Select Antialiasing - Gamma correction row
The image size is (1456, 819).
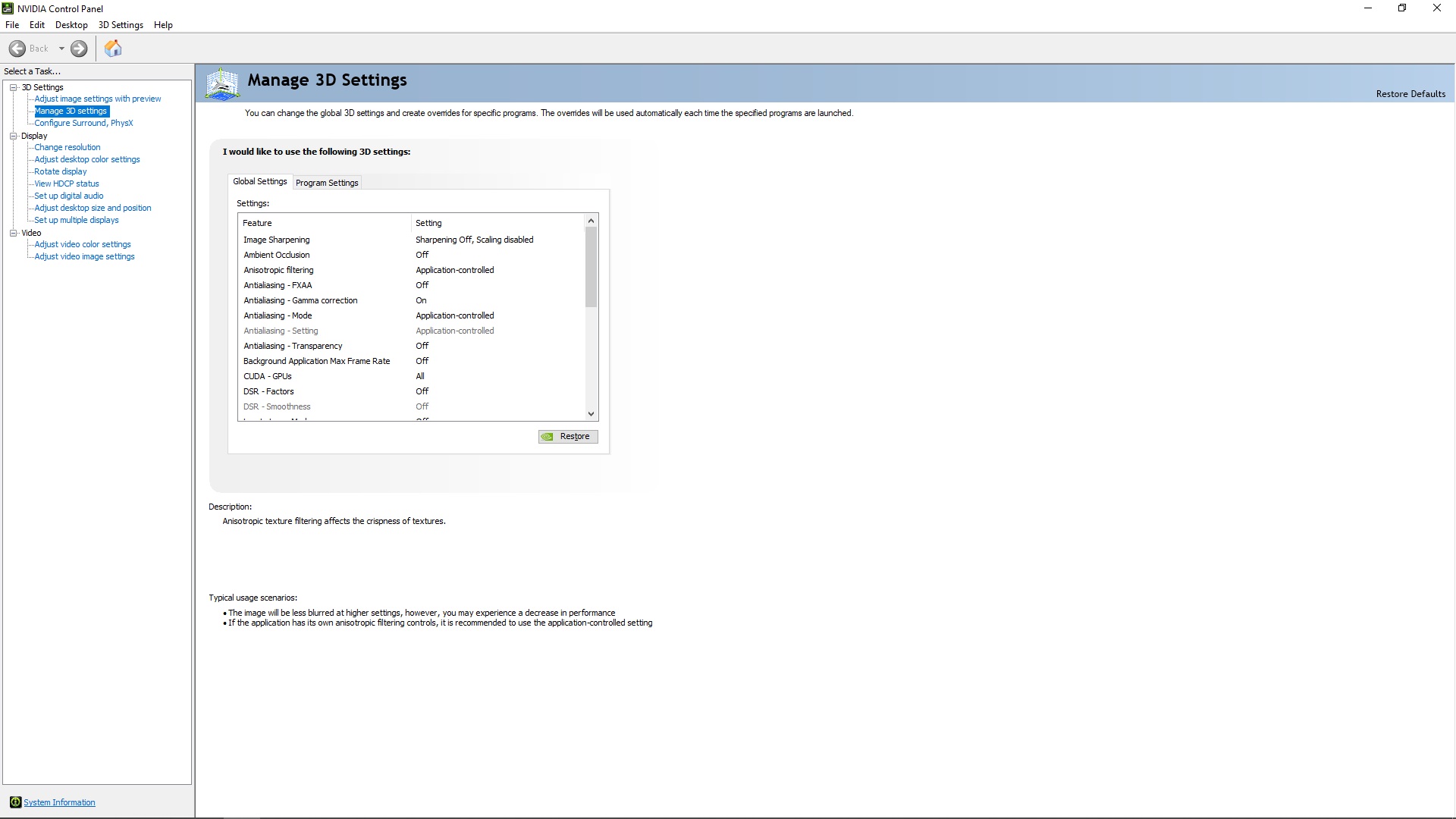[412, 300]
